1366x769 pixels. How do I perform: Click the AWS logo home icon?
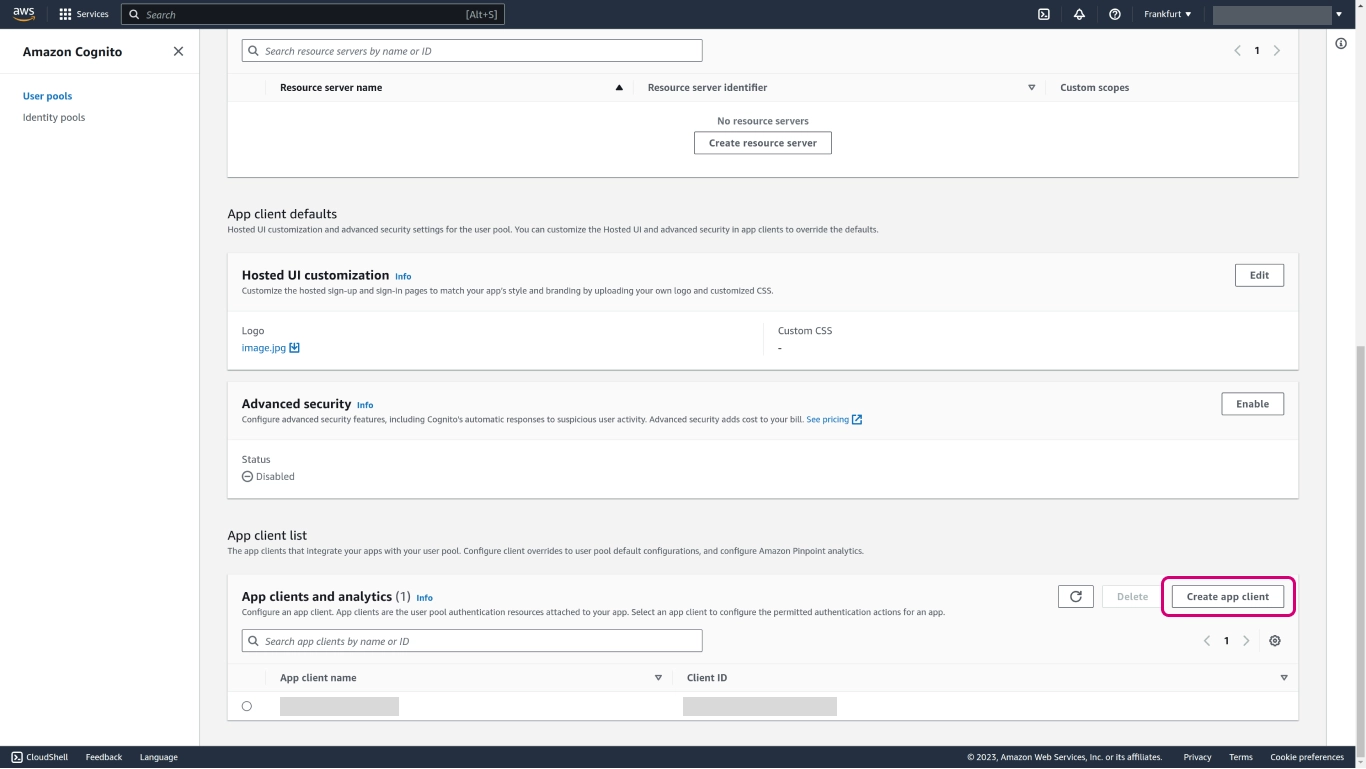(x=24, y=14)
